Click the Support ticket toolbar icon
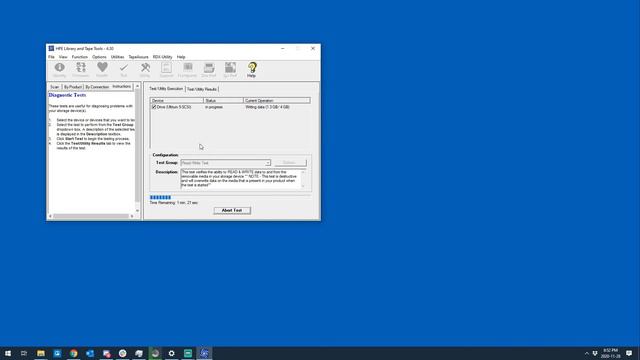Screen dimensions: 640x360 coord(166,69)
